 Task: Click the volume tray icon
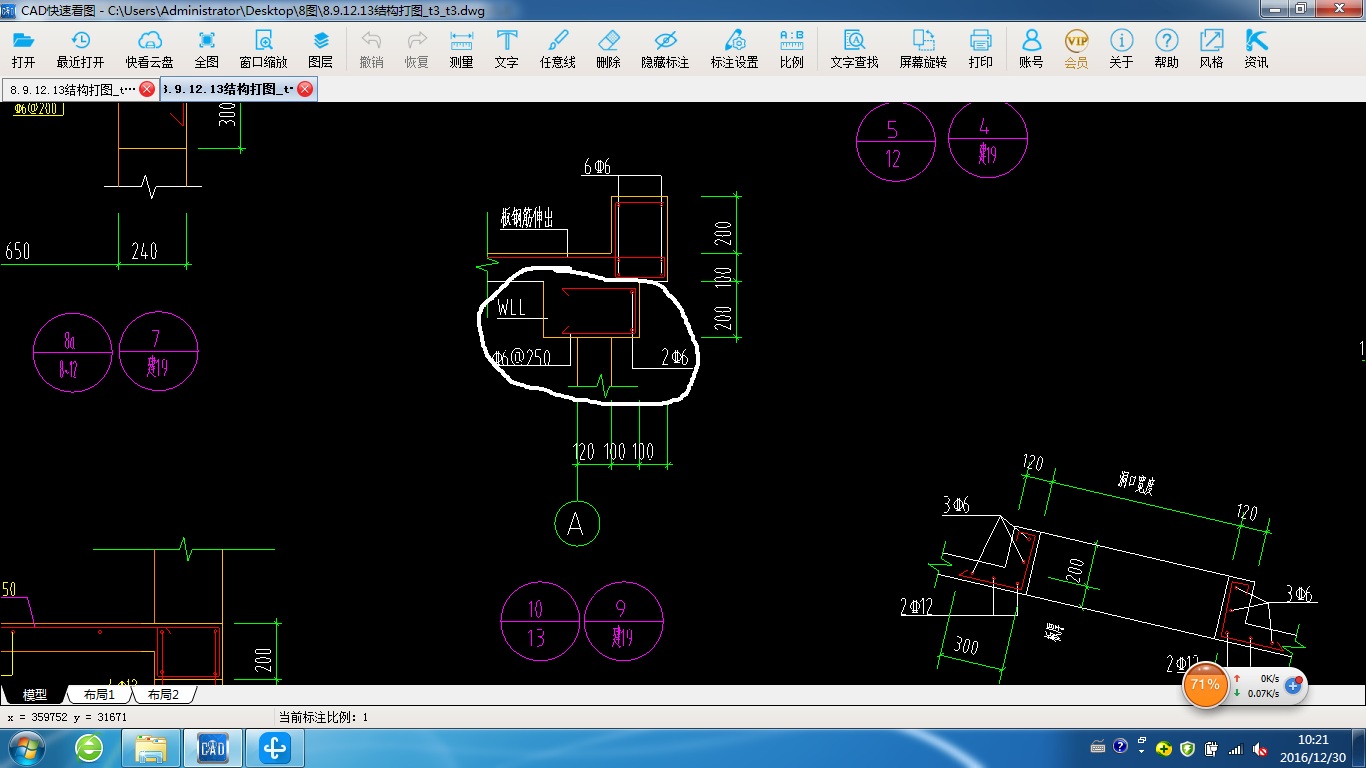pos(1259,748)
